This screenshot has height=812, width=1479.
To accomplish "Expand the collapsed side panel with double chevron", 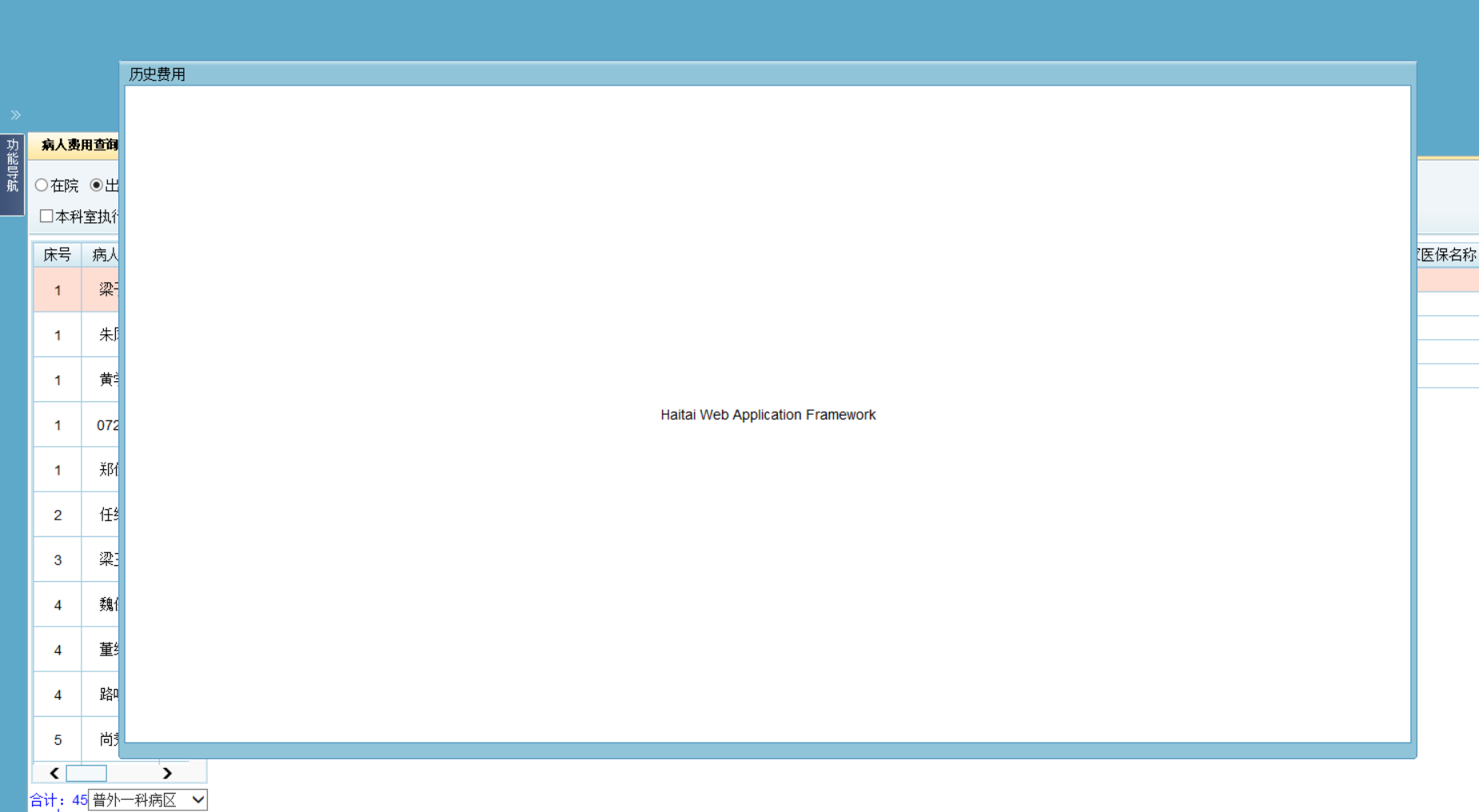I will tap(15, 115).
